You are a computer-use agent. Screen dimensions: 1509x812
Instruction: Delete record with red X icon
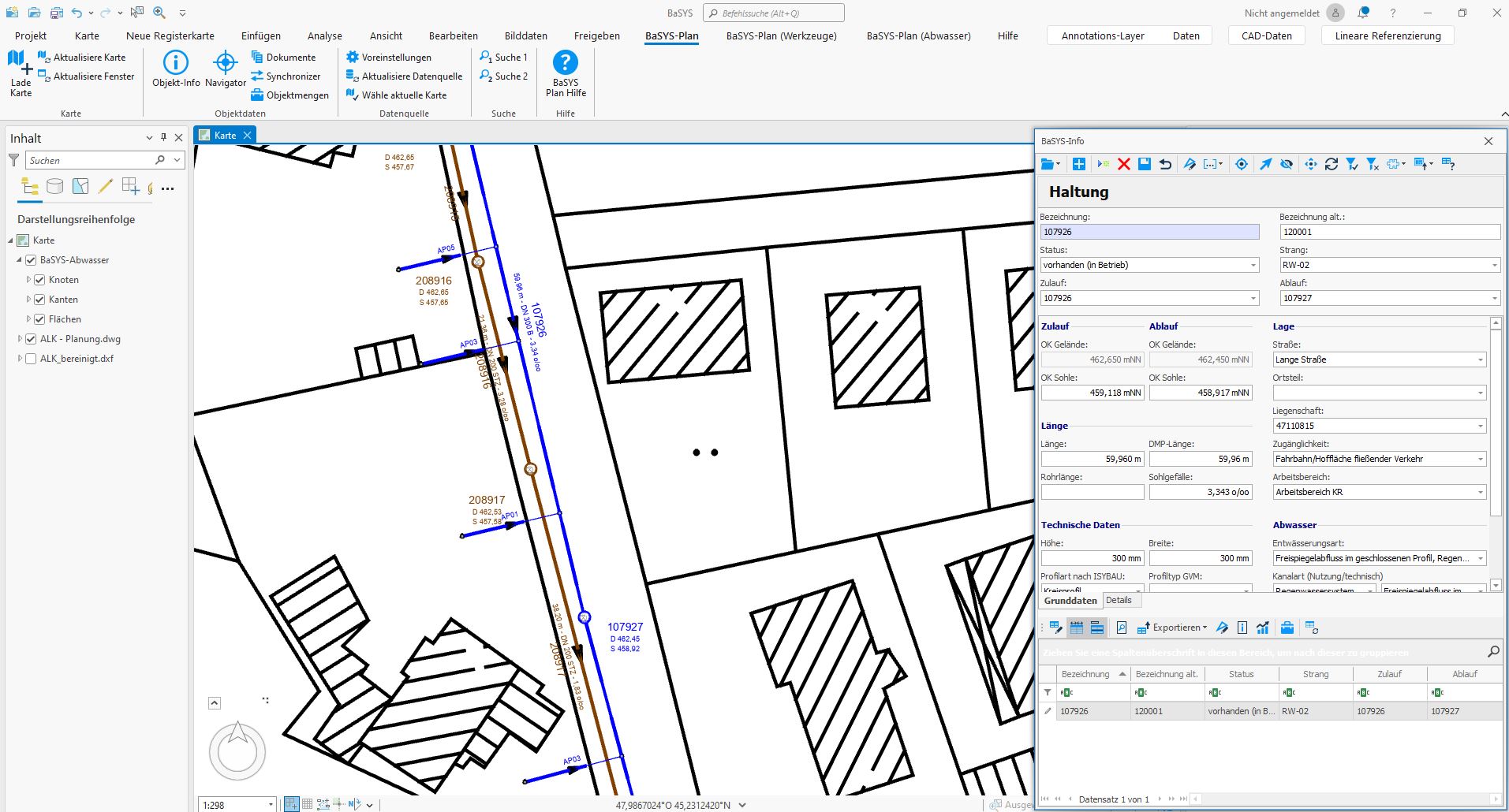(x=1124, y=164)
